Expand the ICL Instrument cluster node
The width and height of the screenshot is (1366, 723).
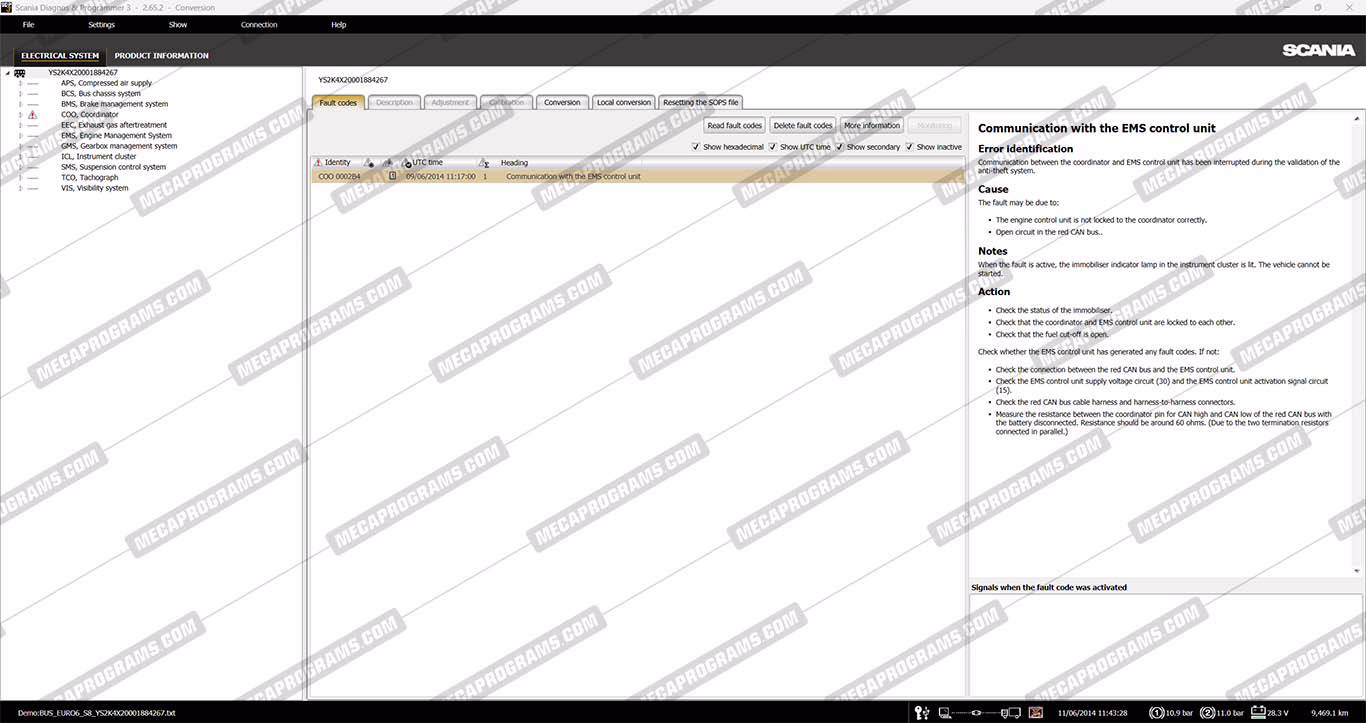click(x=20, y=157)
